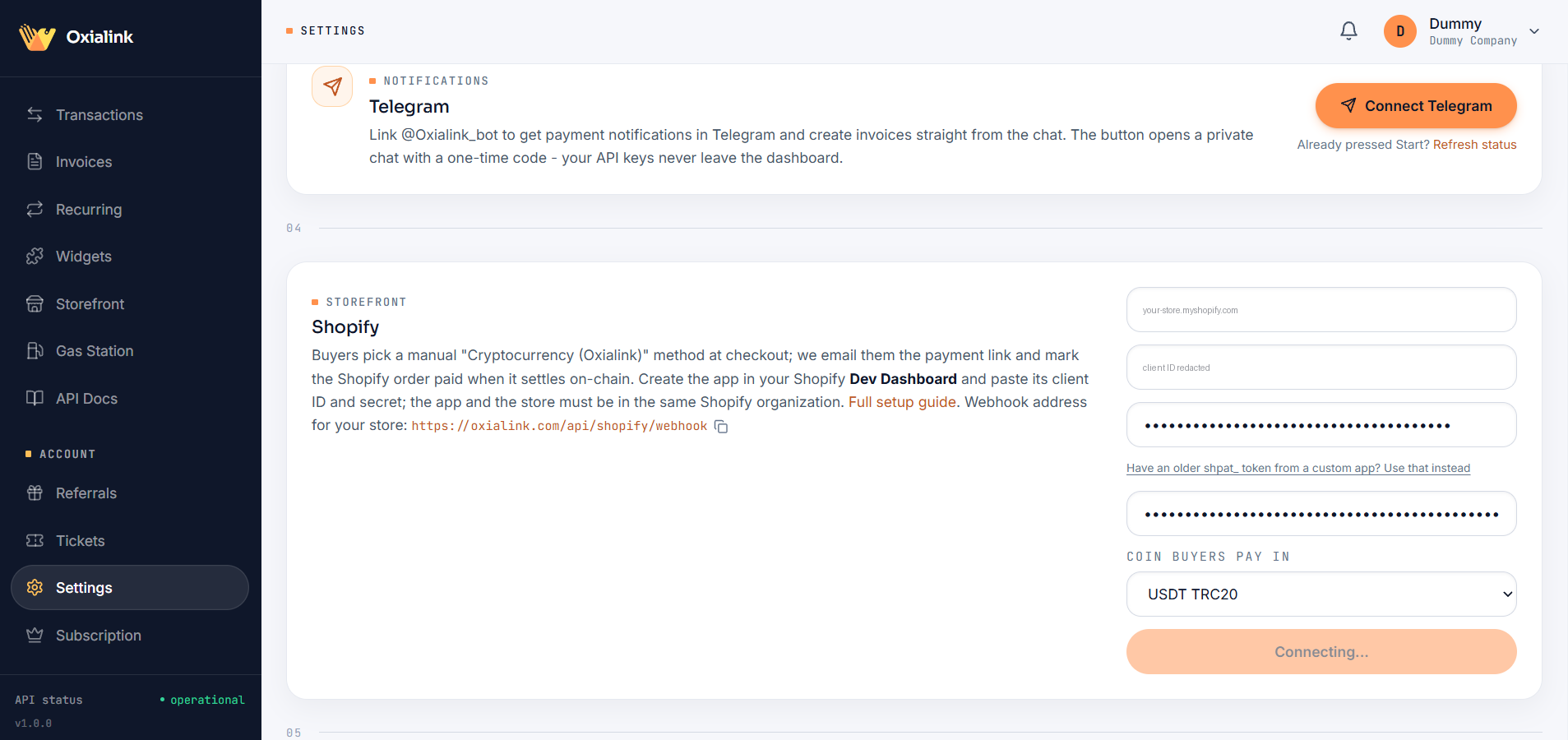1568x740 pixels.
Task: Open the Full setup guide link
Action: click(x=902, y=402)
